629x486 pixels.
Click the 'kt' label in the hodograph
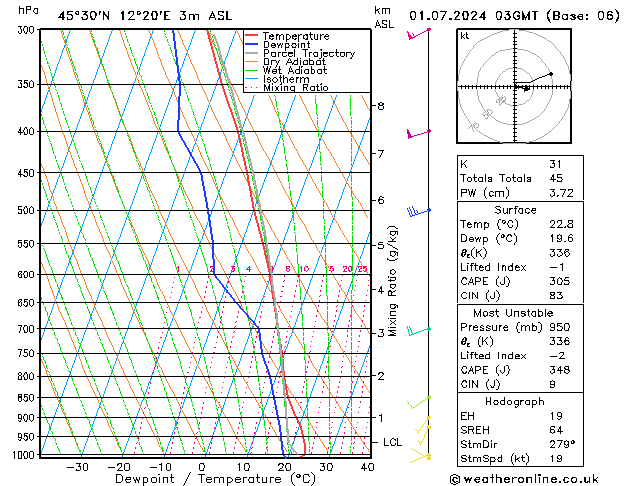465,36
